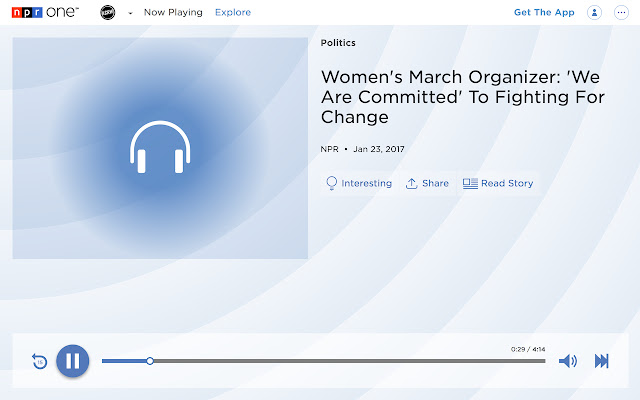The image size is (640, 400).
Task: Mute the volume speaker icon
Action: [568, 361]
